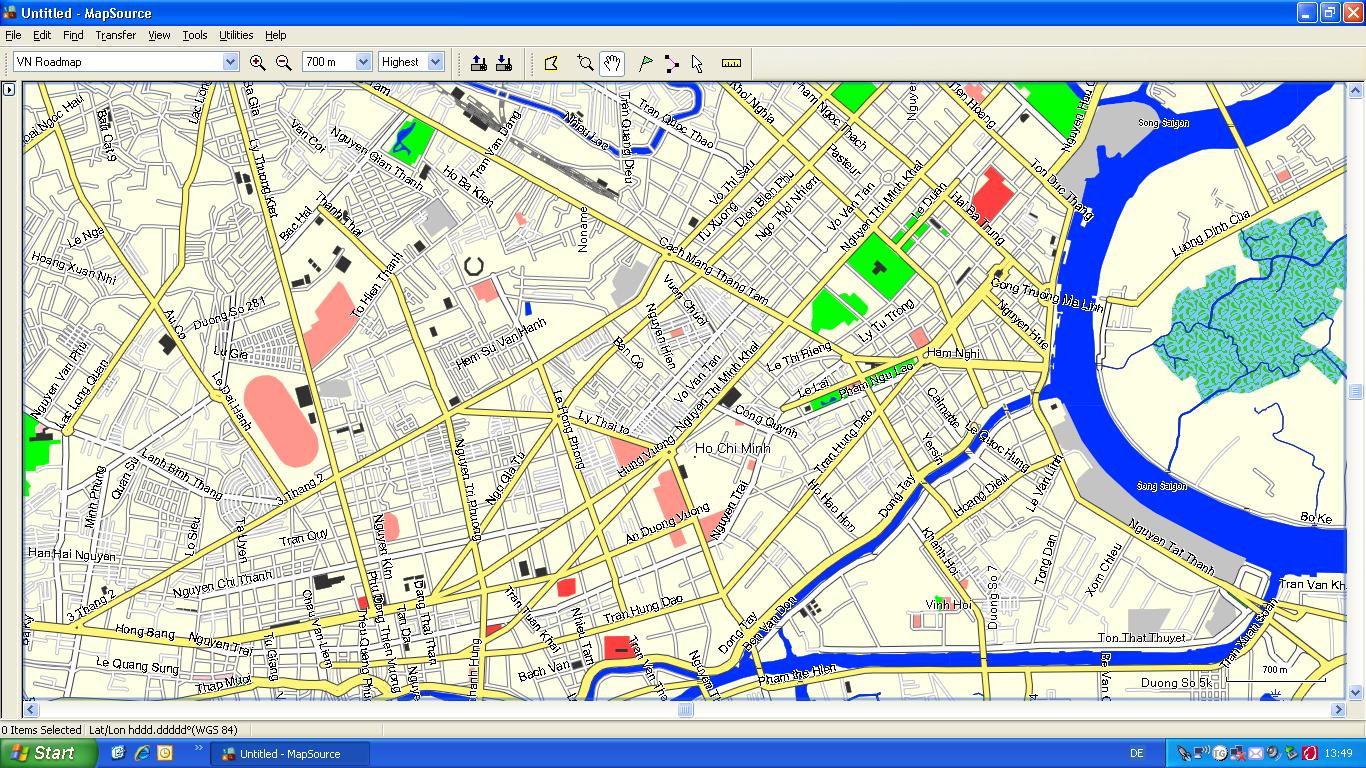Click the Ho Chi Minh city label
This screenshot has width=1366, height=768.
733,449
